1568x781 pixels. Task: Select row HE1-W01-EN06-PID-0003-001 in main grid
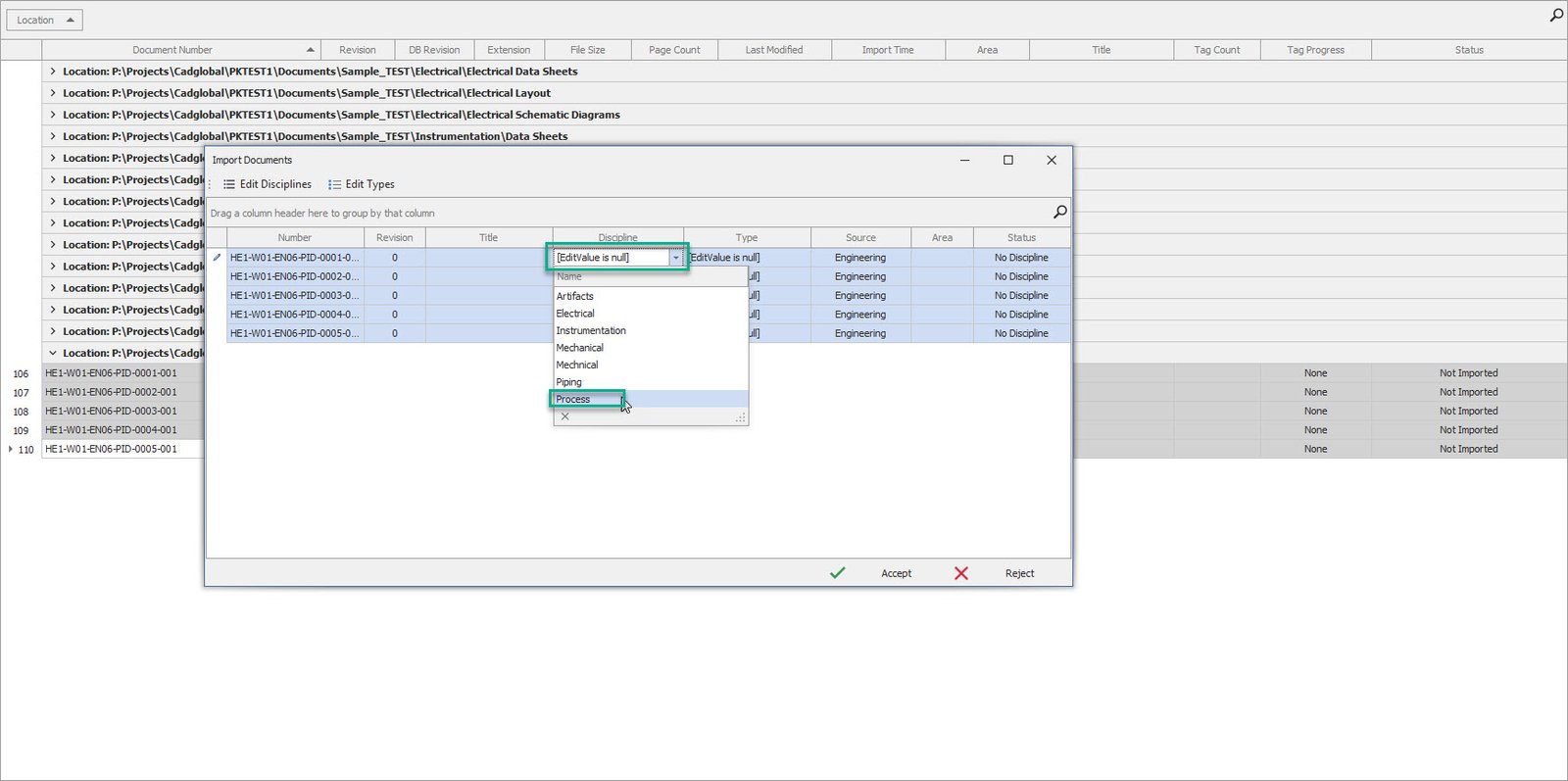pos(112,411)
